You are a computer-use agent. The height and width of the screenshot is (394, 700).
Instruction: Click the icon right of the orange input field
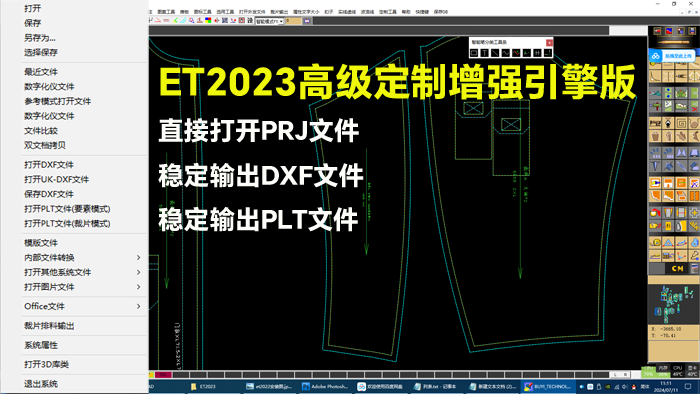point(307,21)
